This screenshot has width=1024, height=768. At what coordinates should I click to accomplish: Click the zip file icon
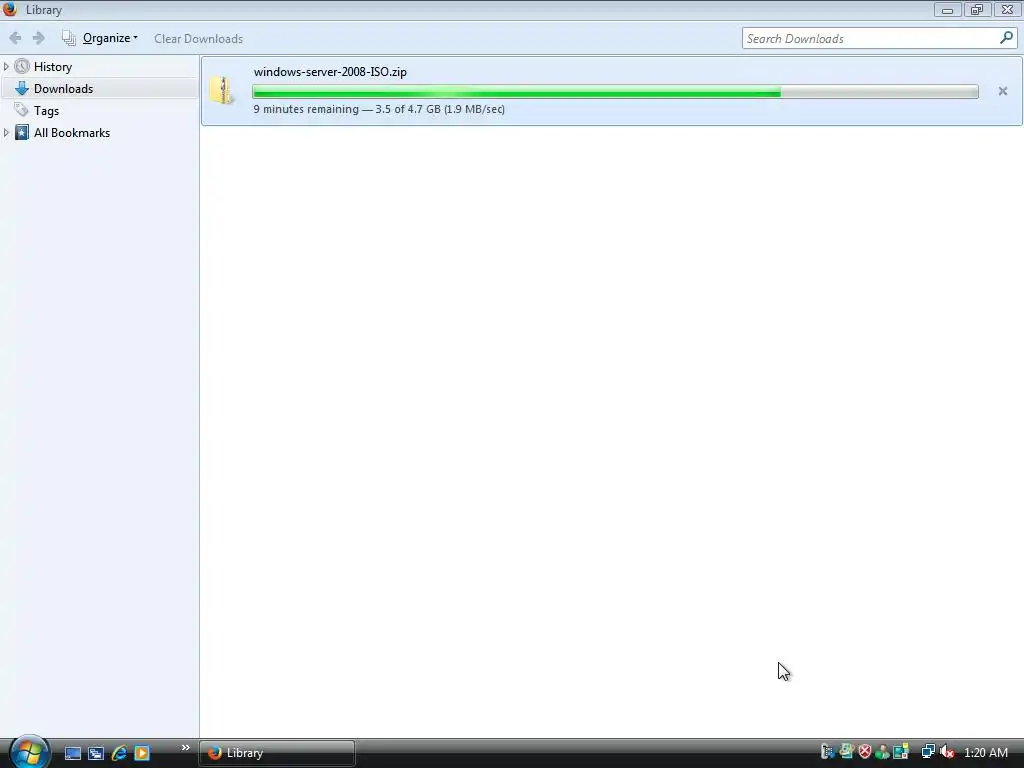click(221, 90)
